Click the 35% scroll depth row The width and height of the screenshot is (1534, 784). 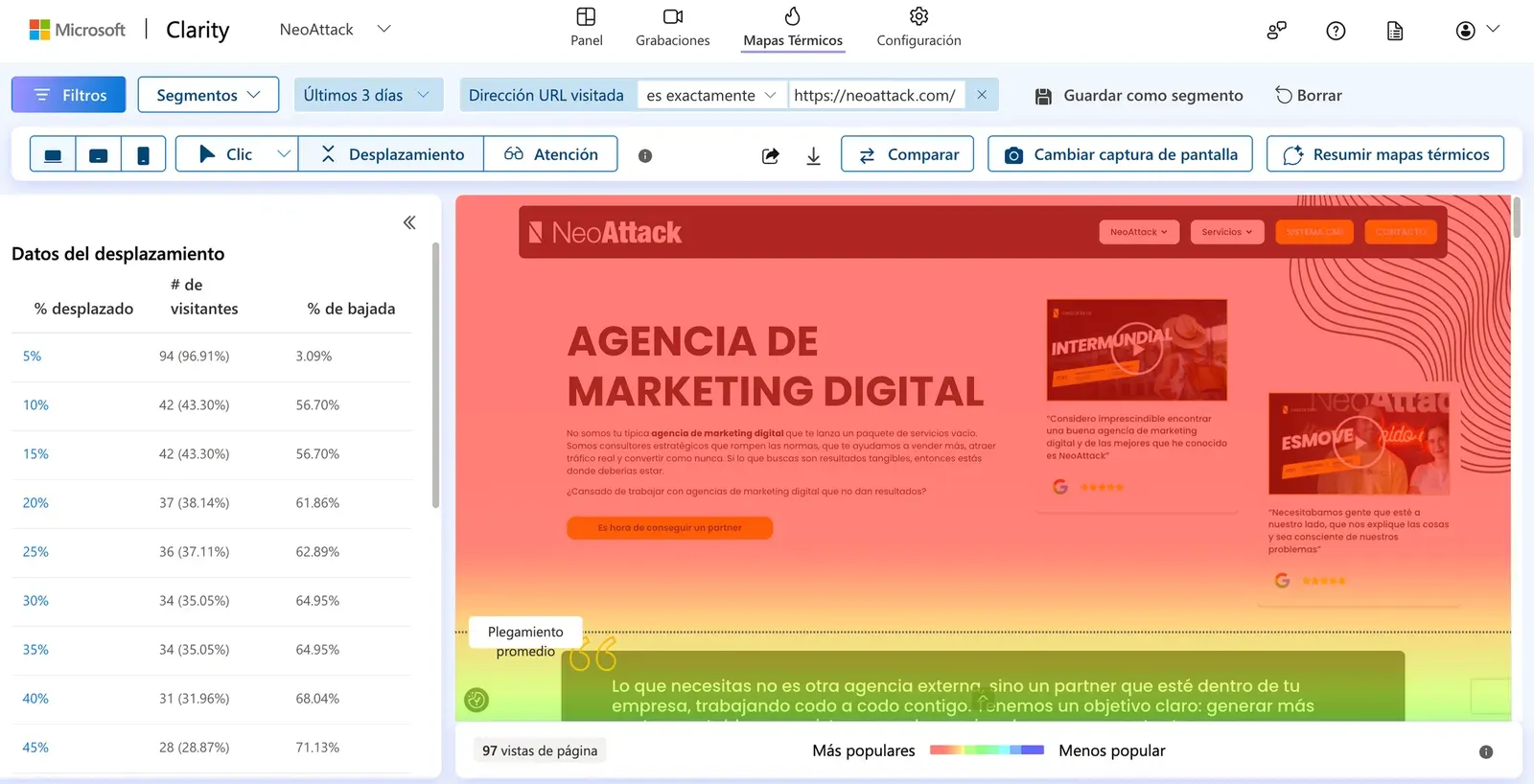(x=211, y=650)
